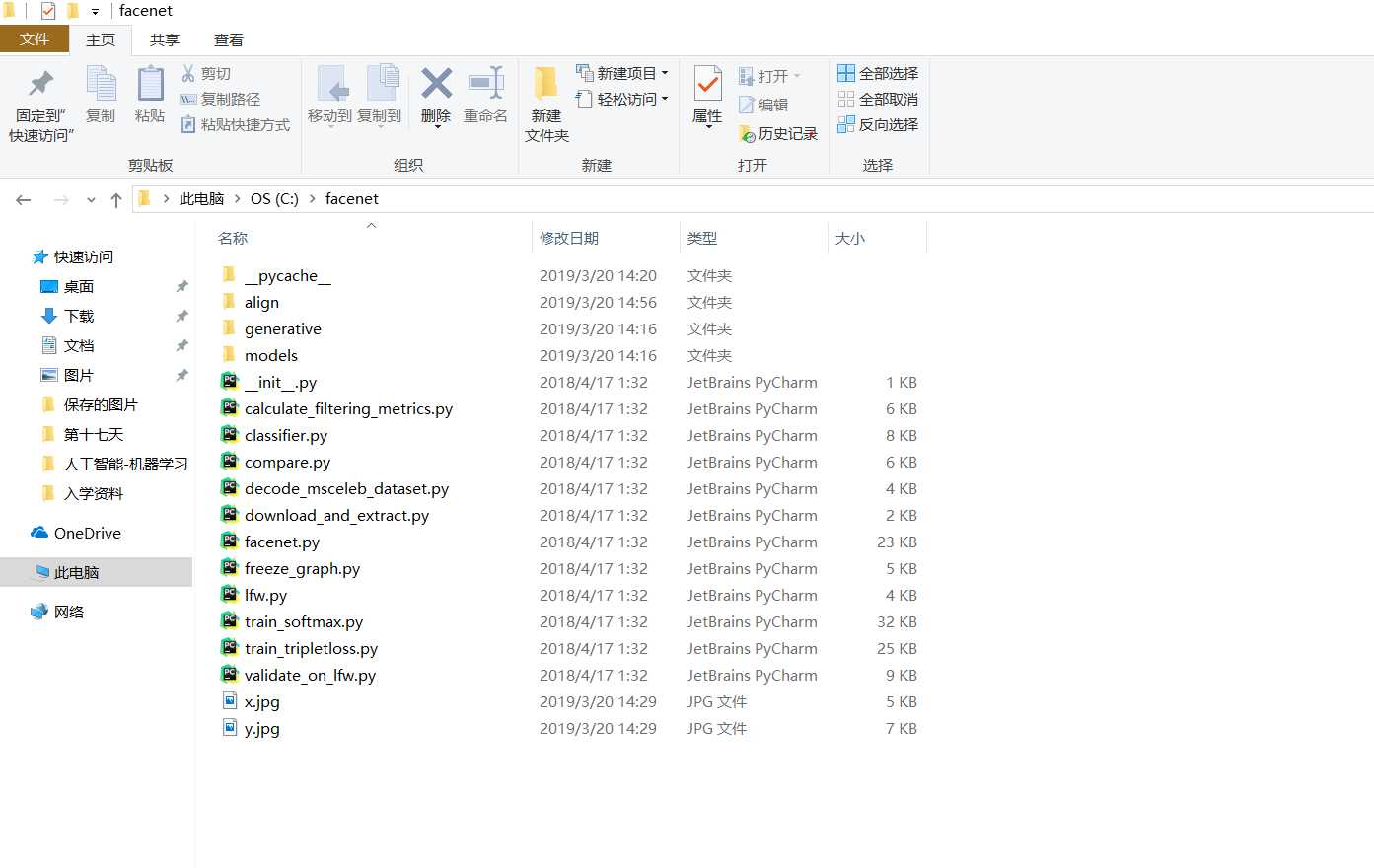
Task: Click the image icon of x.jpg
Action: [229, 701]
